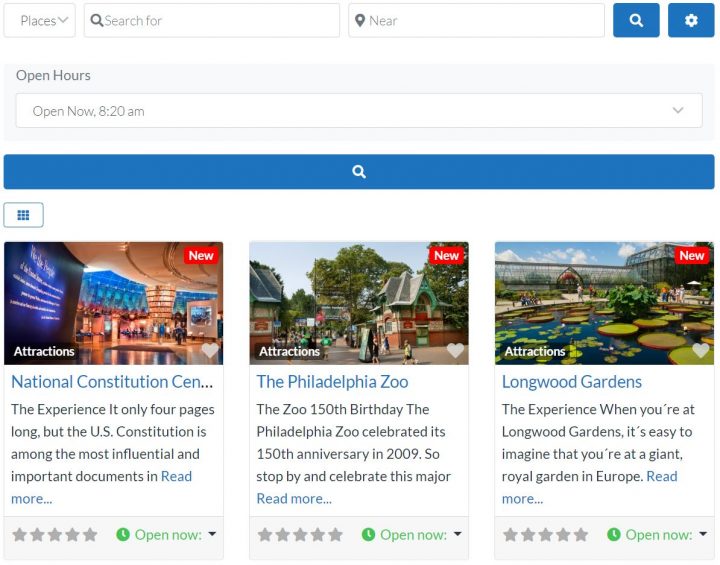The height and width of the screenshot is (565, 720).
Task: Toggle favorite heart on Longwood Gardens
Action: point(701,351)
